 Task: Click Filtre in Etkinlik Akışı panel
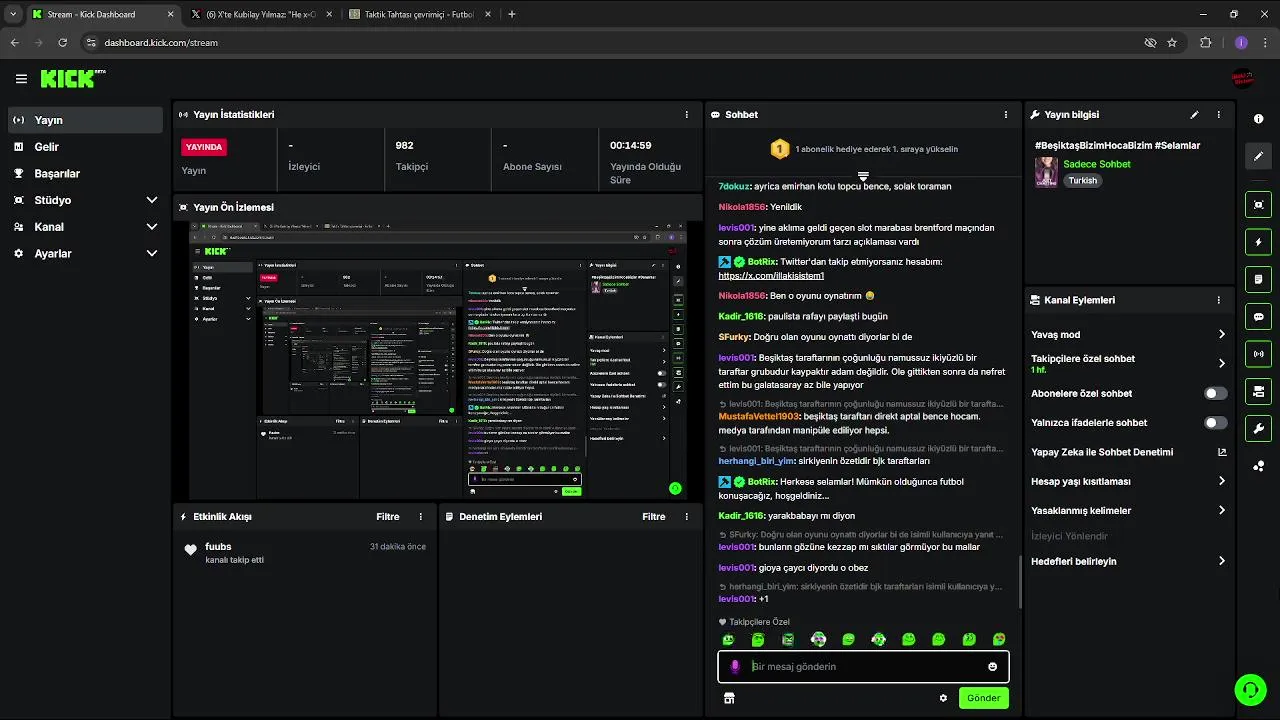(x=388, y=517)
